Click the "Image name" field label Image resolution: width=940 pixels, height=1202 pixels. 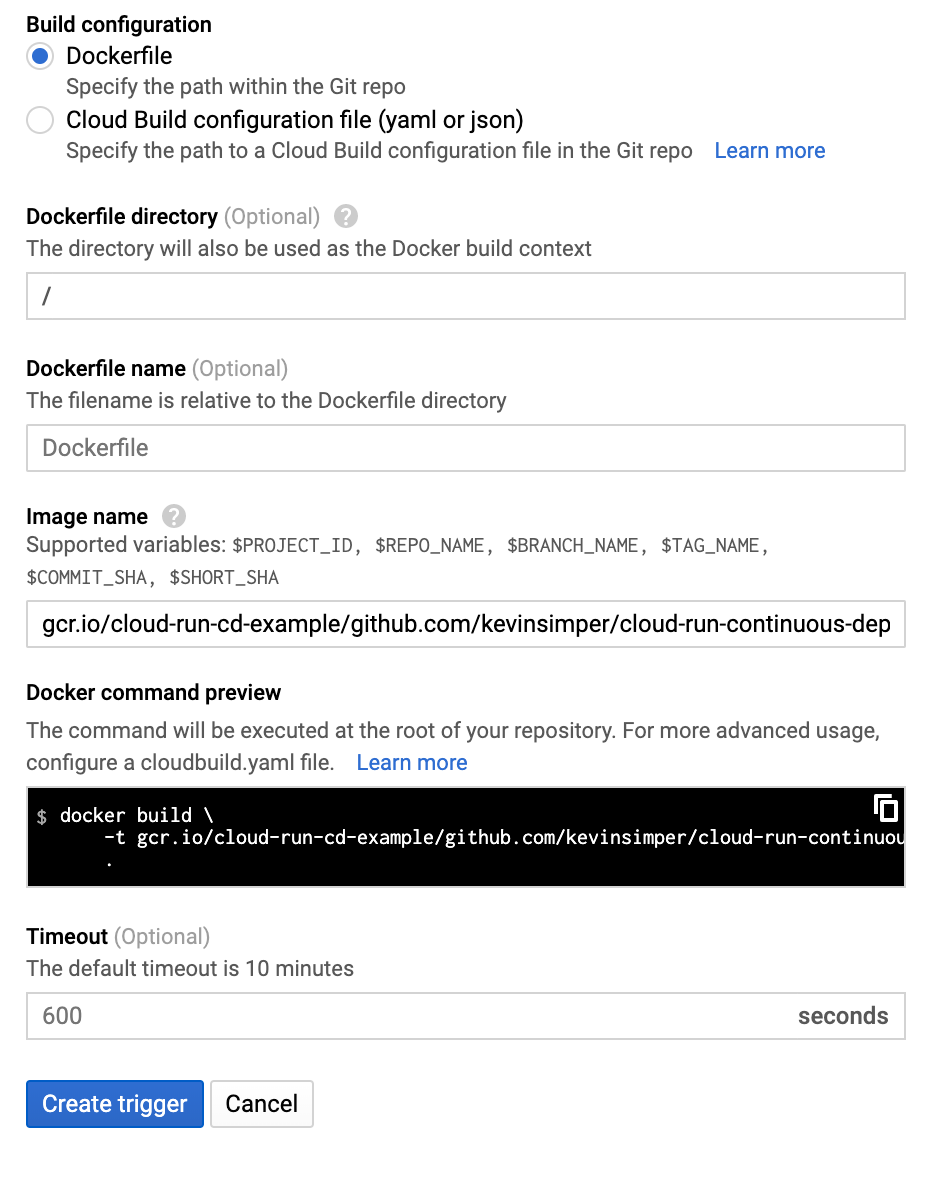click(87, 517)
